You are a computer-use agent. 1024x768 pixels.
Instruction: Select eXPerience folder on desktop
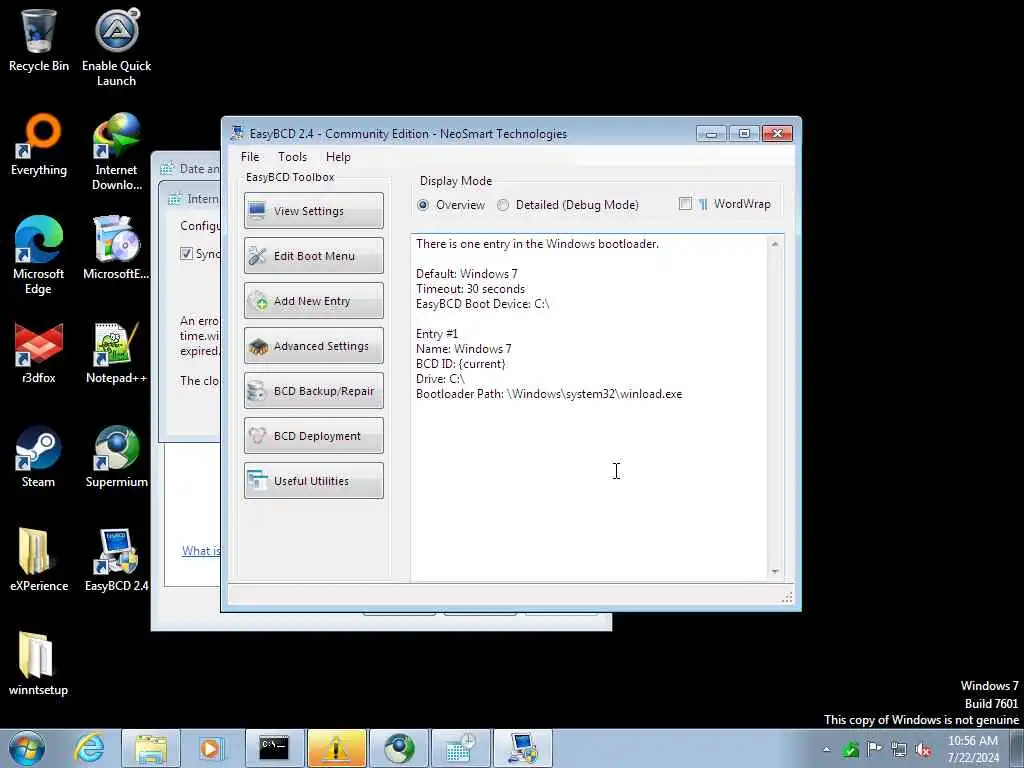39,560
